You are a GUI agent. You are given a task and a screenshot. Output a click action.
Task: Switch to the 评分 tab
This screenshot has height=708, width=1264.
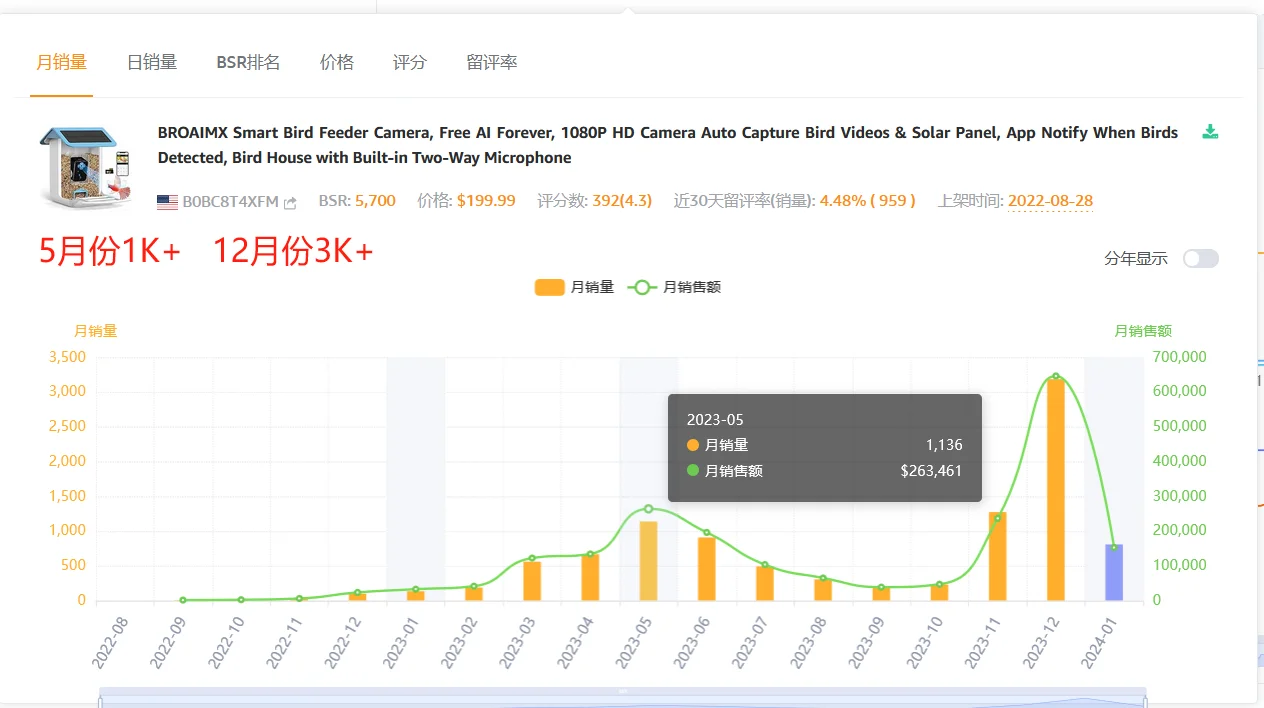pos(410,62)
